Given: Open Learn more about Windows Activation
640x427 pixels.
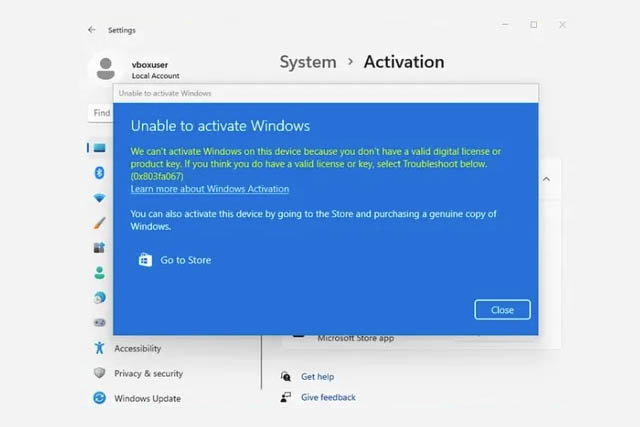Looking at the screenshot, I should 209,189.
